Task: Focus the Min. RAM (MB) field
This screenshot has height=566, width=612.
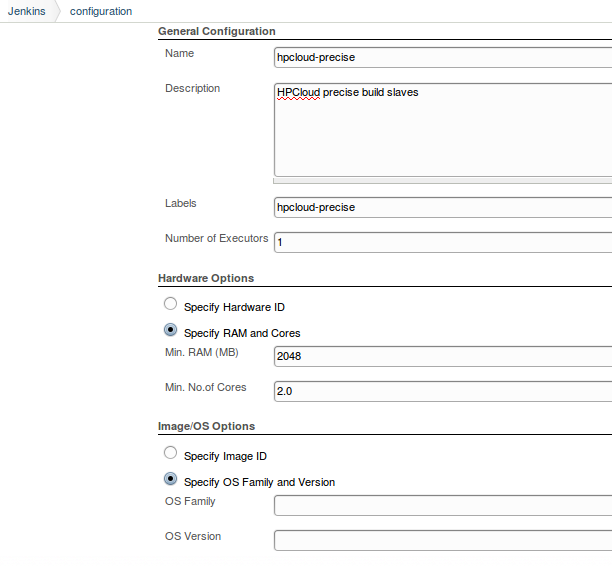Action: point(442,357)
